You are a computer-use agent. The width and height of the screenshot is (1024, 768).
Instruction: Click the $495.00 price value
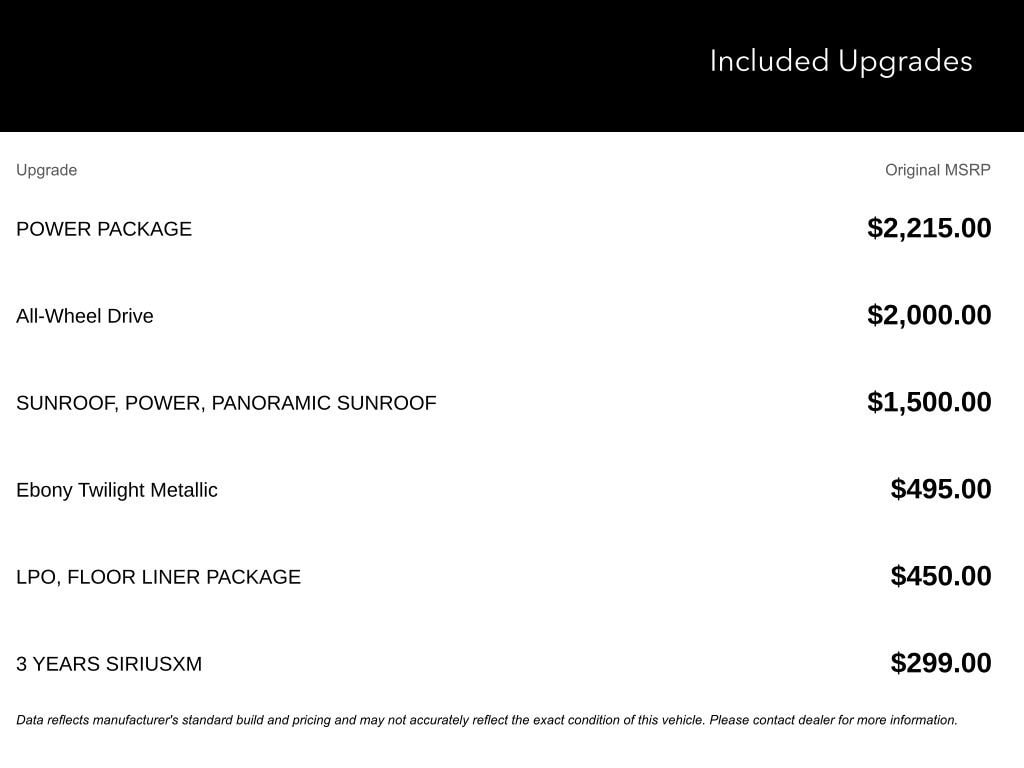940,488
